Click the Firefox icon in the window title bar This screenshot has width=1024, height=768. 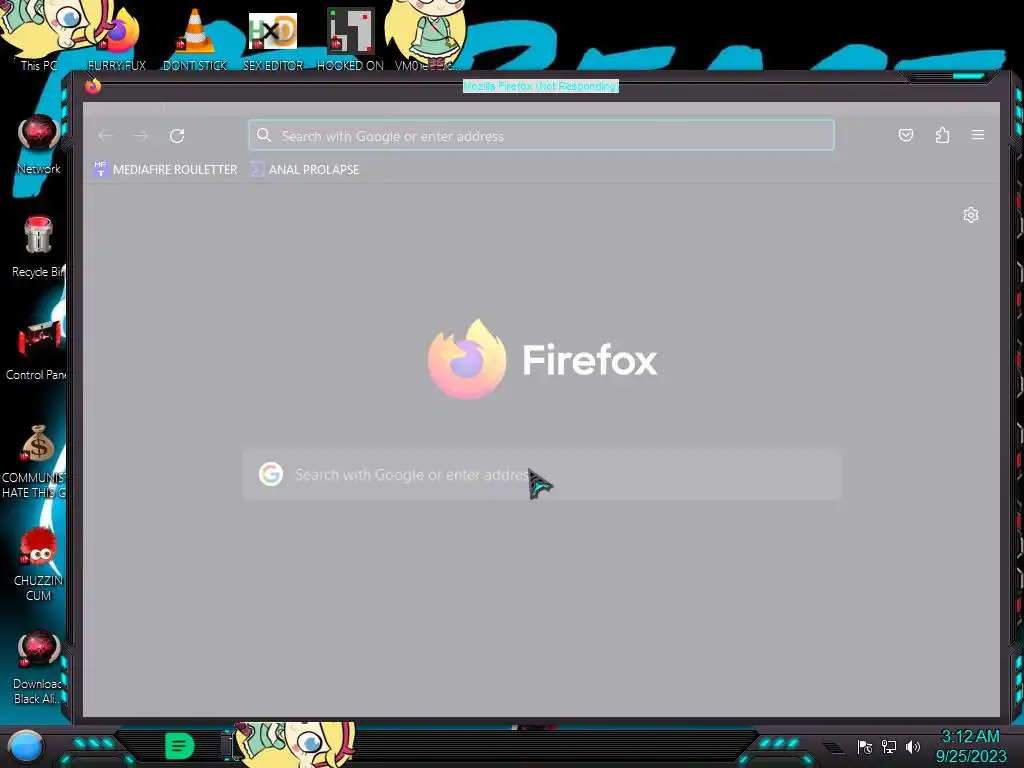click(x=93, y=86)
